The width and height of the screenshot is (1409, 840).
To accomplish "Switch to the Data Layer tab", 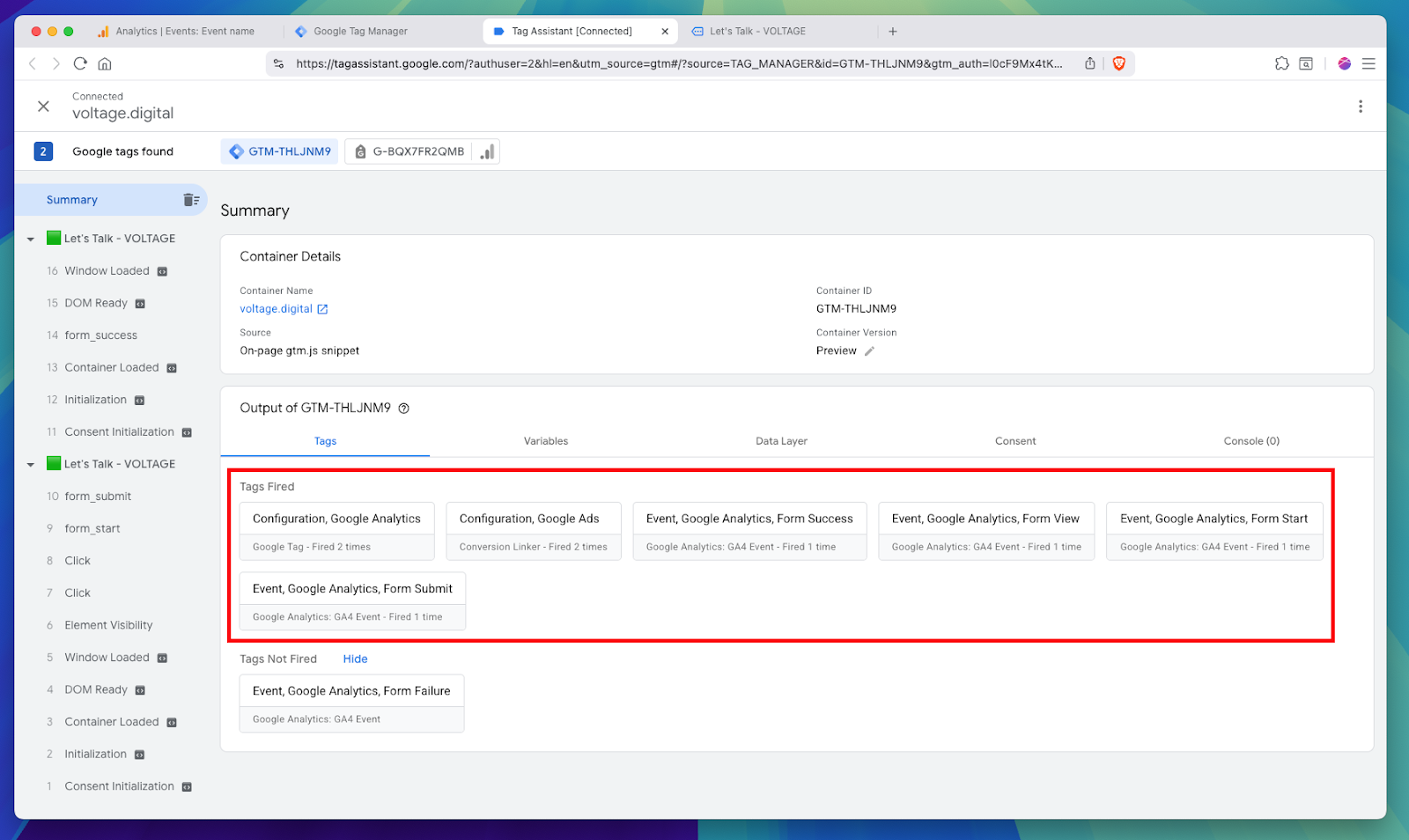I will [781, 441].
